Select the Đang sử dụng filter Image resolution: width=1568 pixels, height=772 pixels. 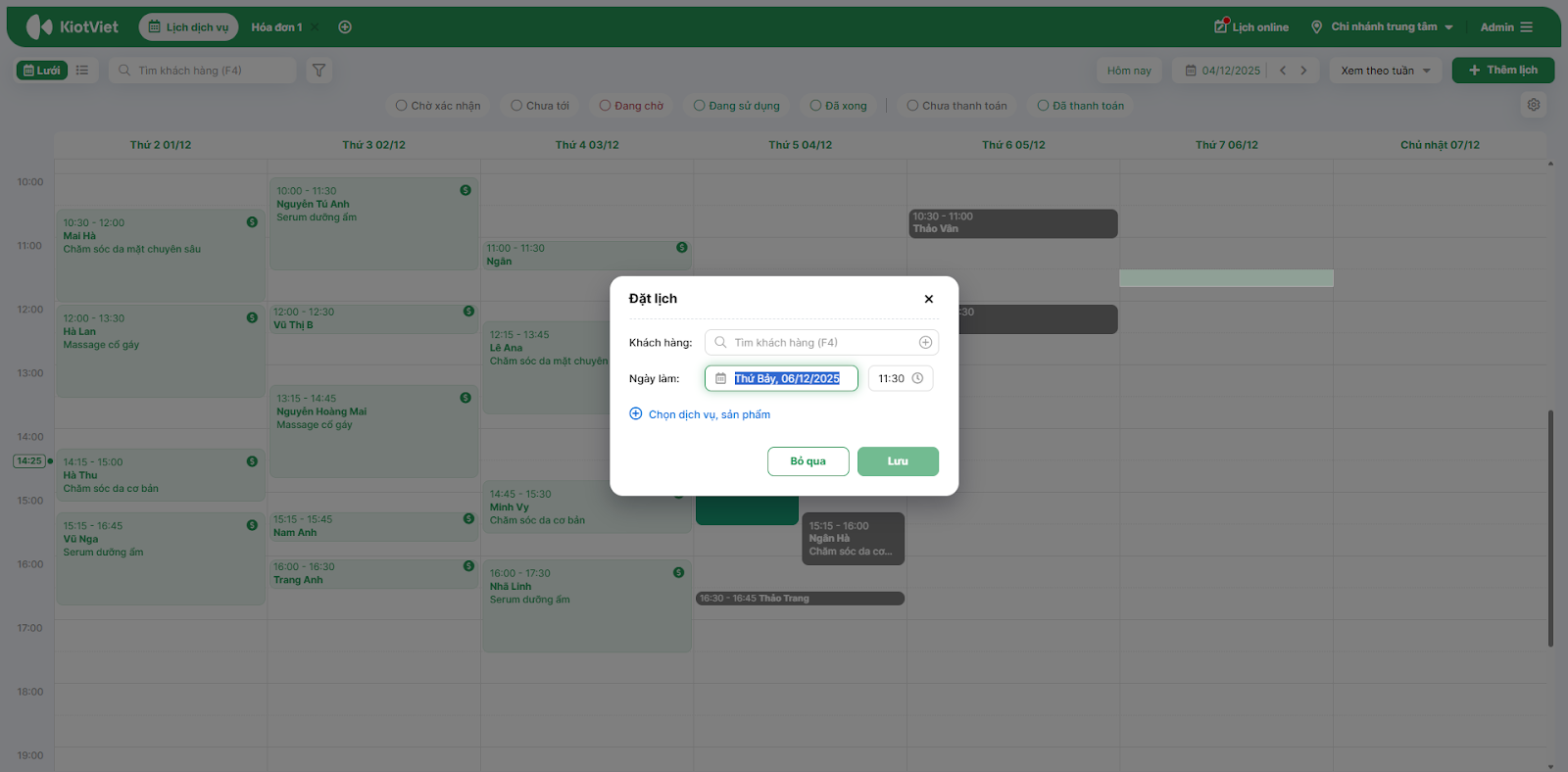point(737,106)
